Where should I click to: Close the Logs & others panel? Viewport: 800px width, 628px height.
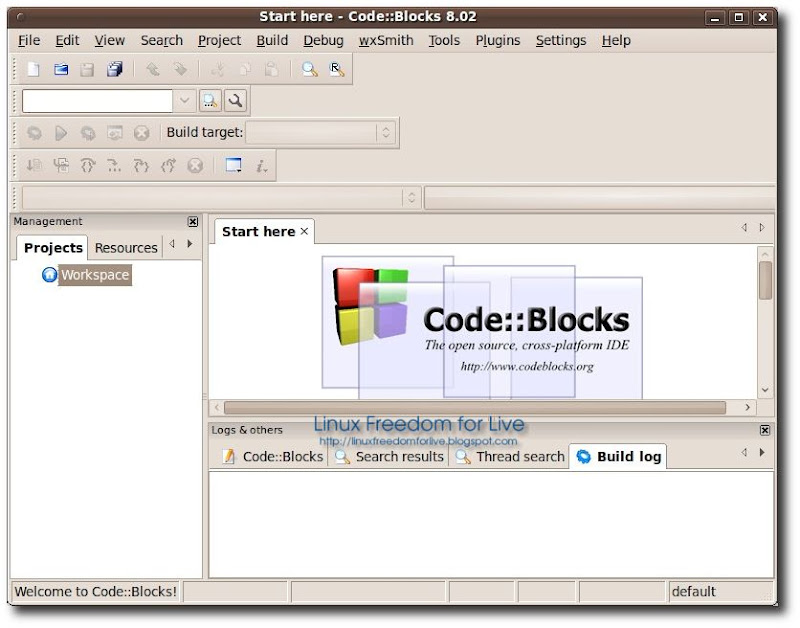pos(765,430)
